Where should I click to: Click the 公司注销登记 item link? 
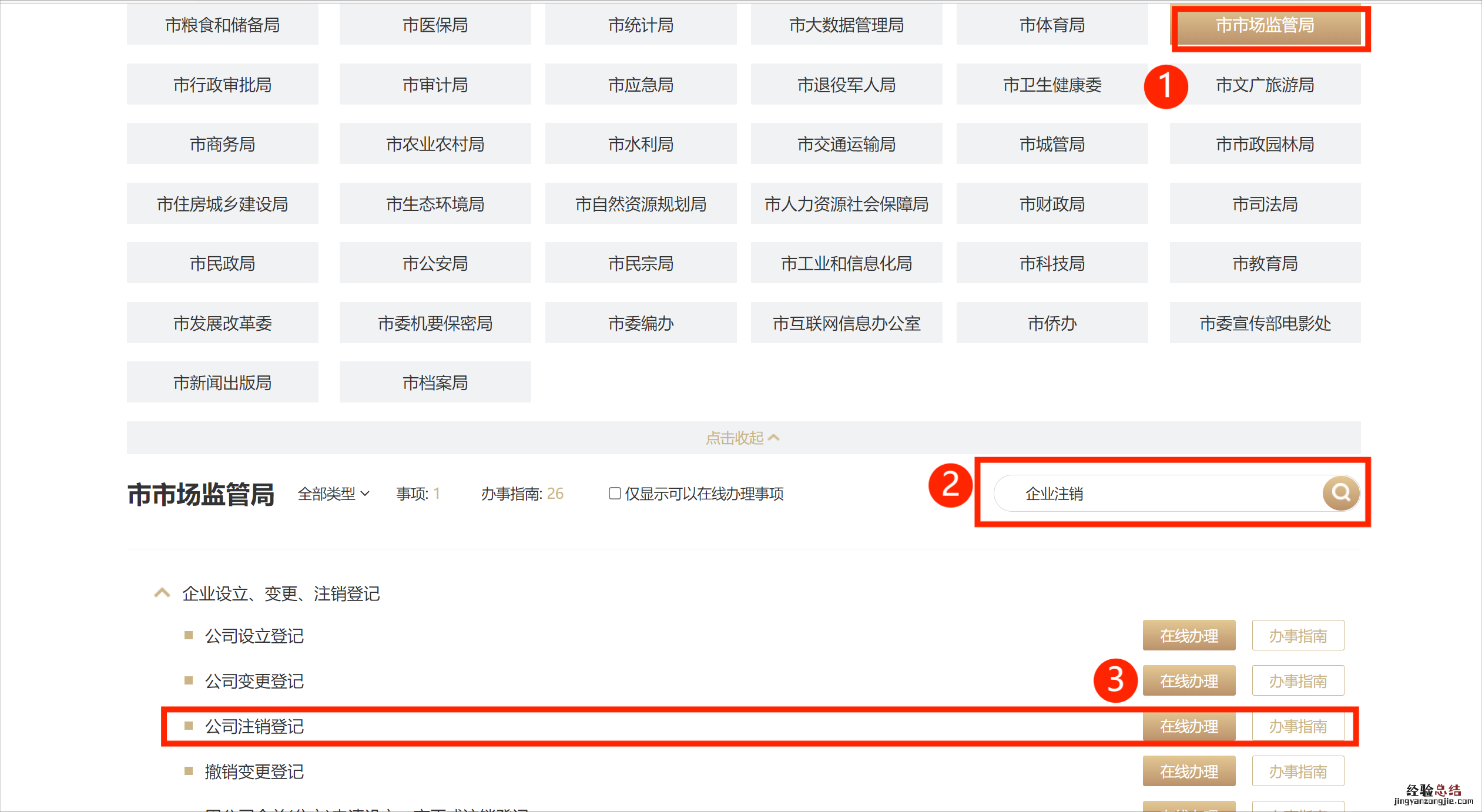[x=254, y=726]
